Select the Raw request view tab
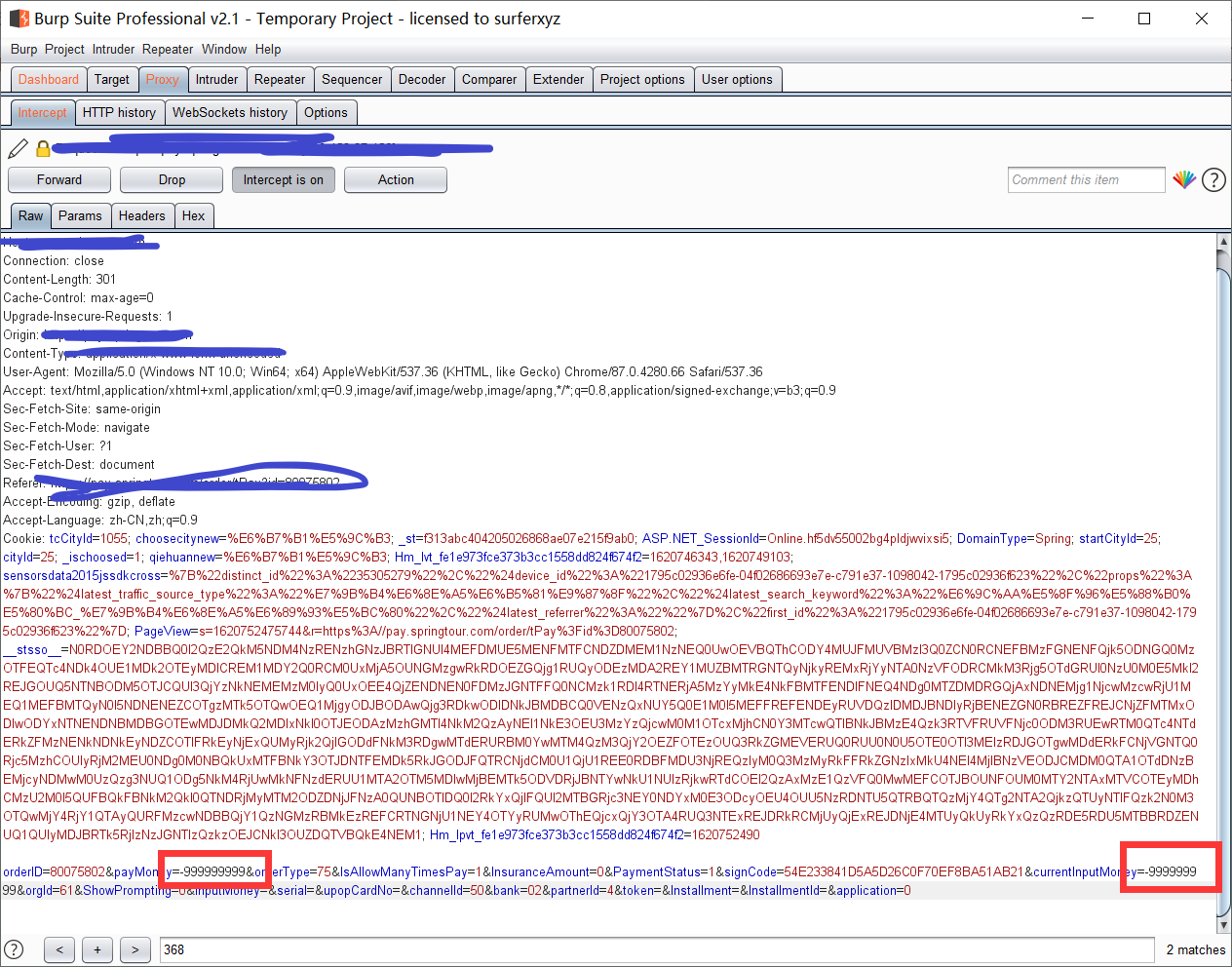 pyautogui.click(x=31, y=216)
